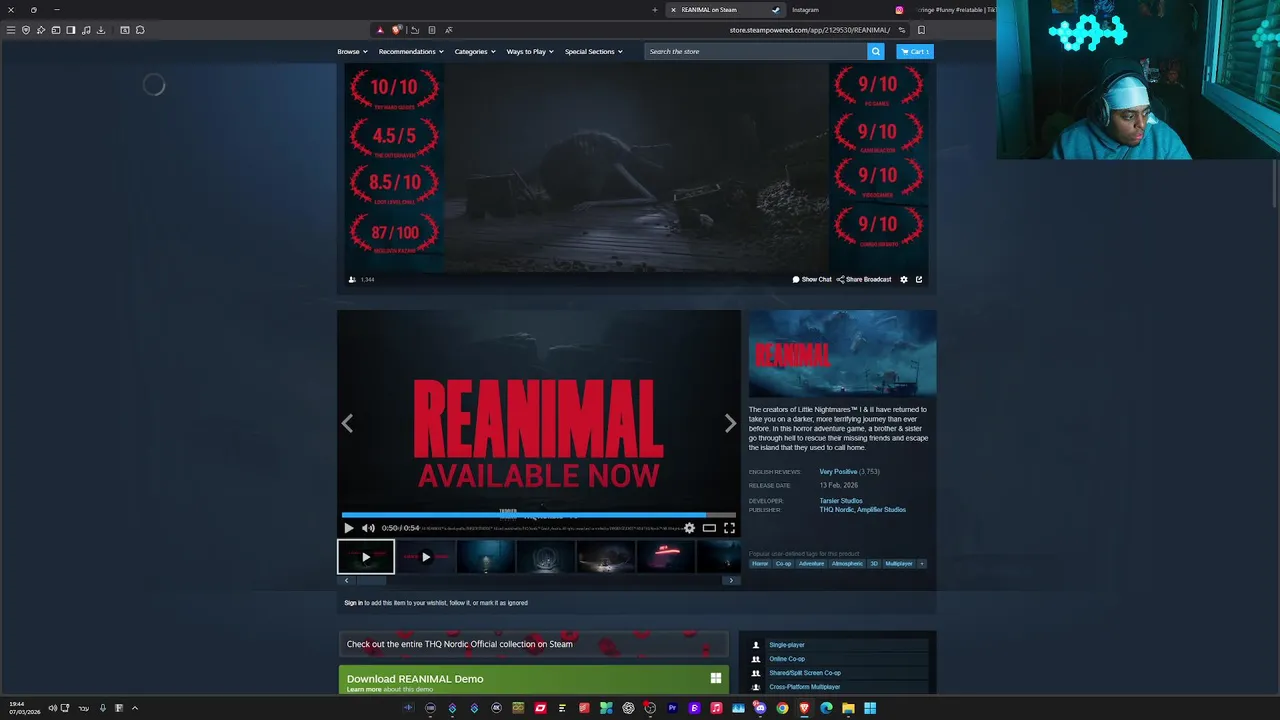Open Premiere Pro from the taskbar

pyautogui.click(x=672, y=708)
